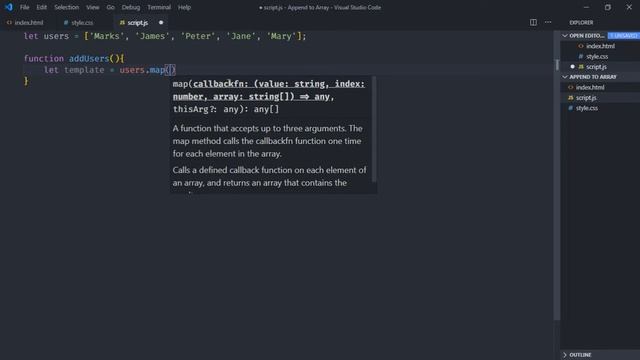
Task: Click the HTML icon beside folder index.html
Action: (571, 87)
